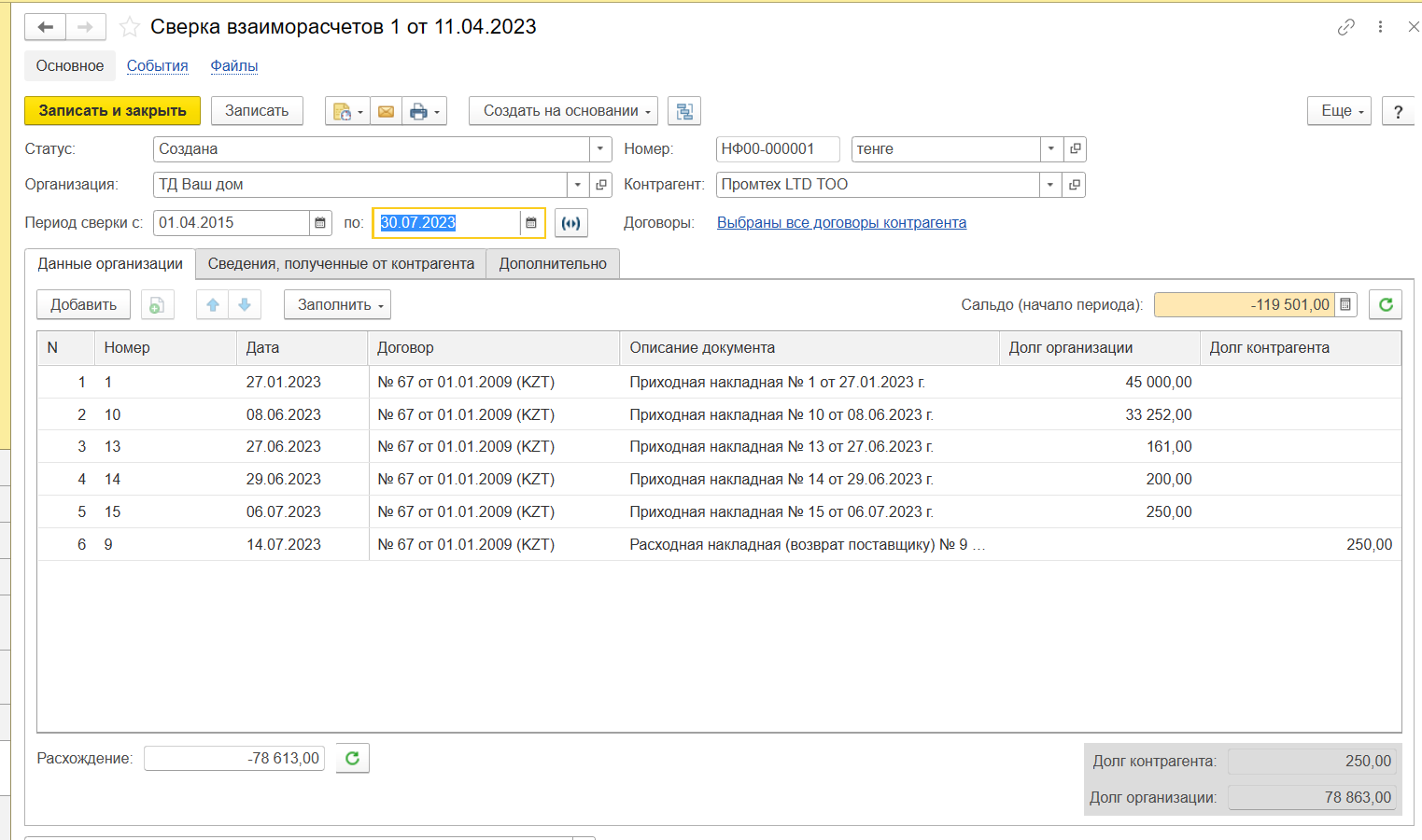Click the printer icon
The height and width of the screenshot is (840, 1422).
pos(418,111)
